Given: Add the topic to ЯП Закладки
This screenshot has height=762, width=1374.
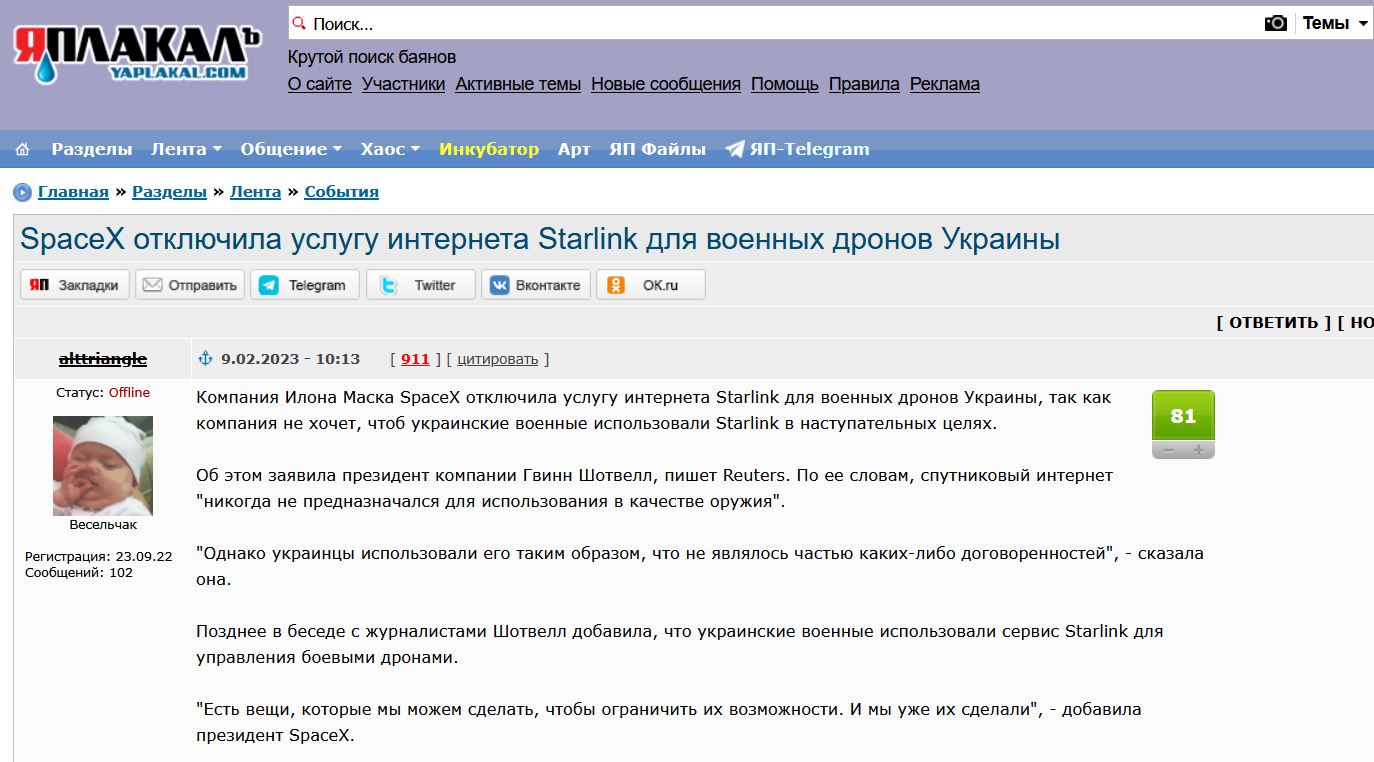Looking at the screenshot, I should [x=75, y=285].
